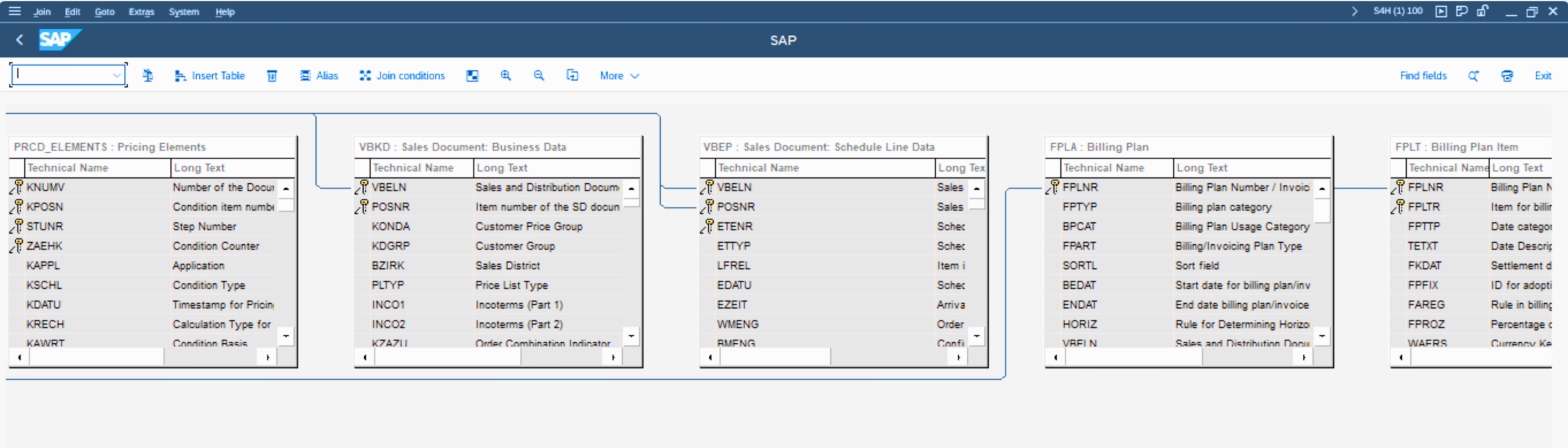Click the print icon beside Exit
Viewport: 1568px width, 448px height.
point(1507,75)
